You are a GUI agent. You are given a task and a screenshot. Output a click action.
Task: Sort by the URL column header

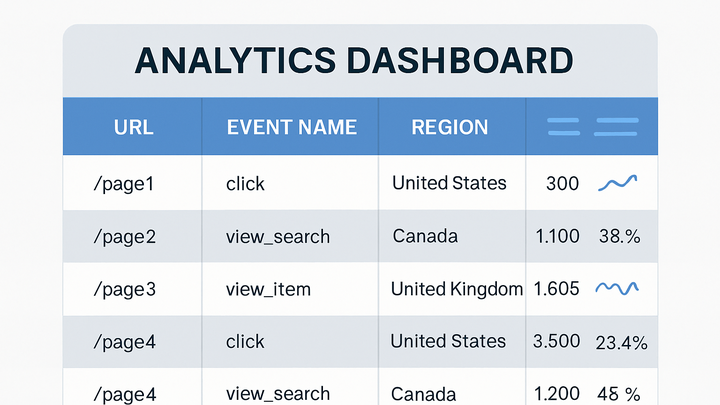(x=134, y=127)
